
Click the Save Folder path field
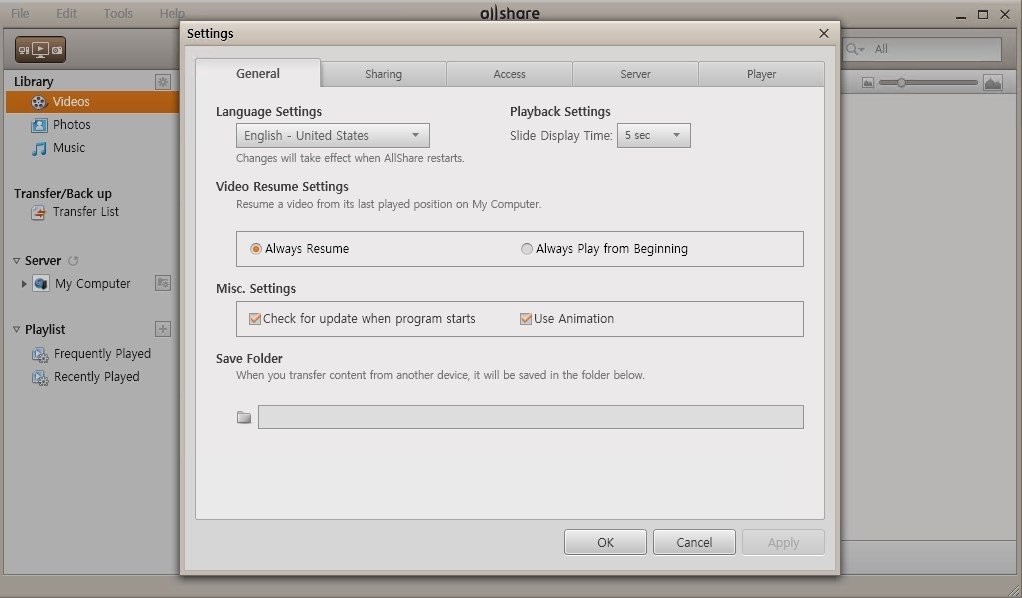coord(531,417)
